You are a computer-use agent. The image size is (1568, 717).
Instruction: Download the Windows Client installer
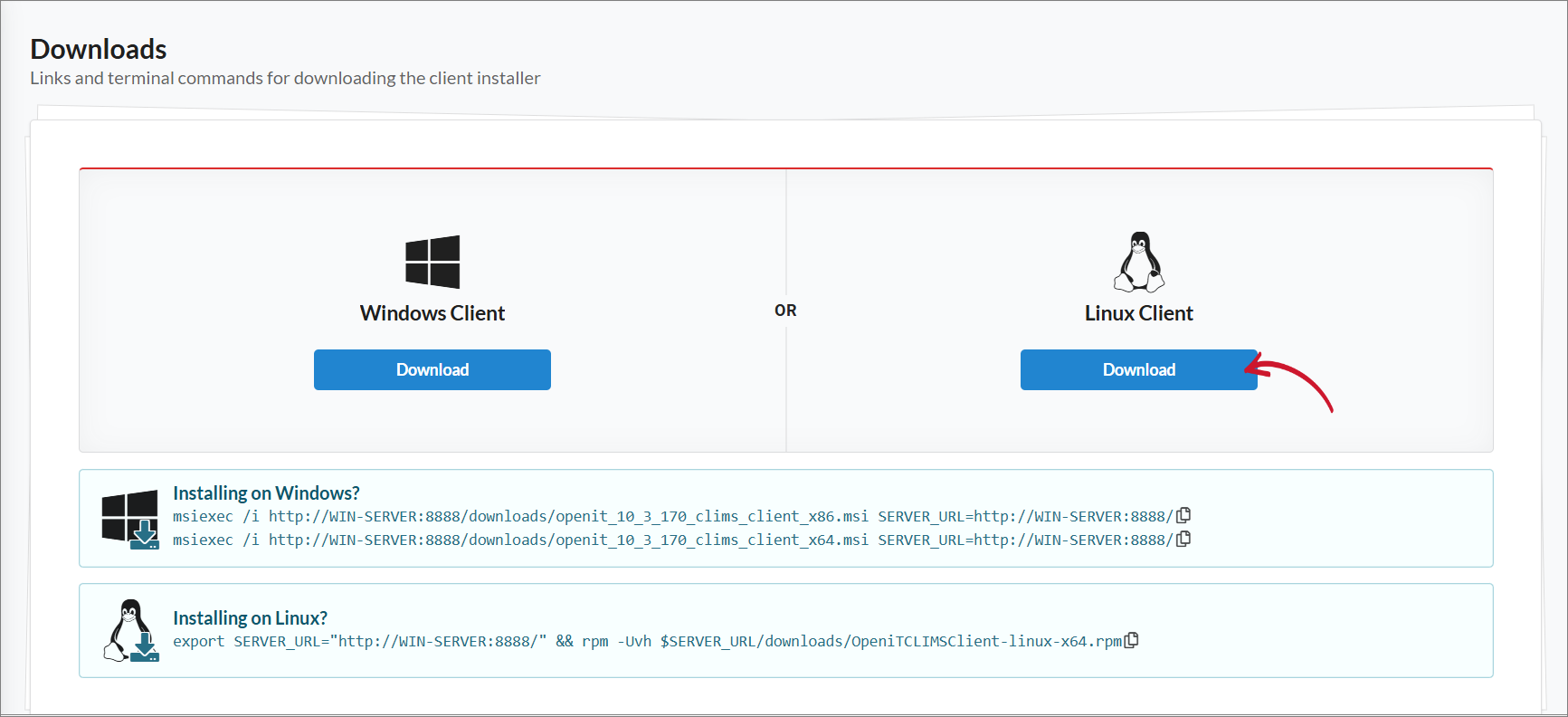click(432, 369)
